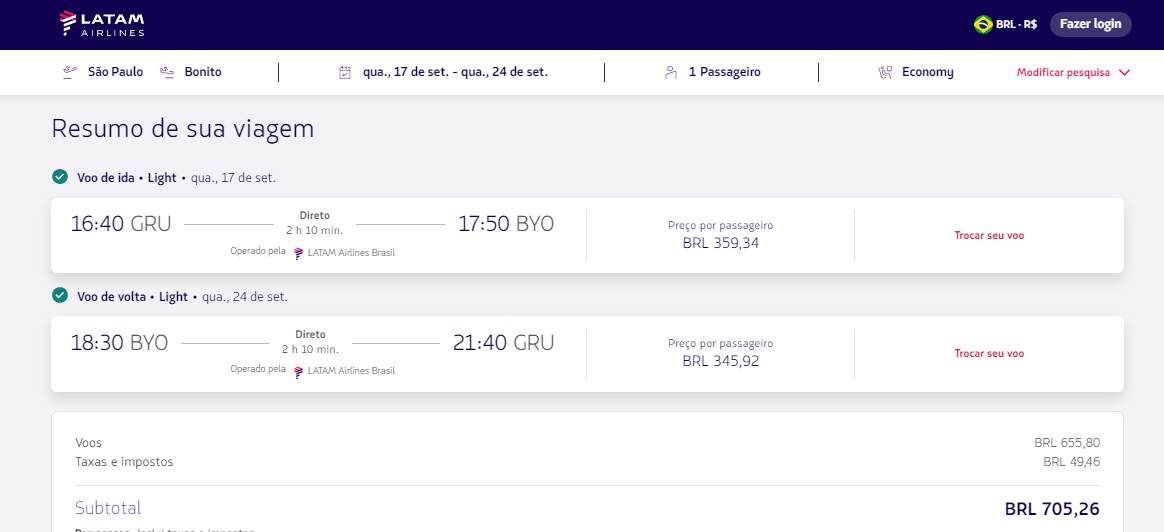Image resolution: width=1164 pixels, height=532 pixels.
Task: Click the landing plane icon beside Bonito
Action: [167, 72]
